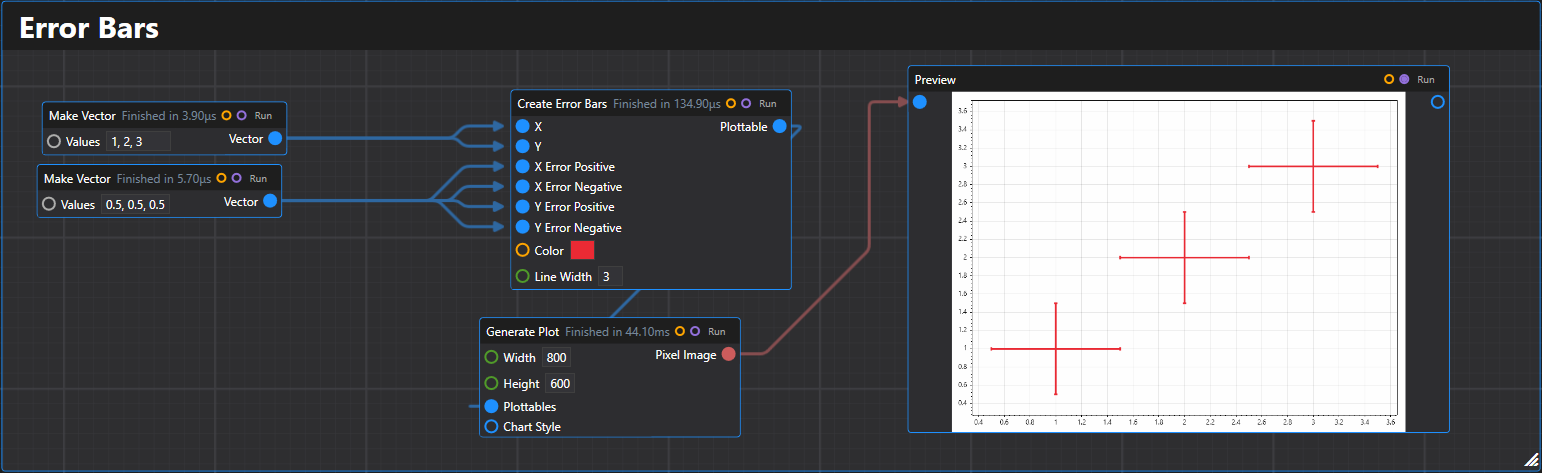Select the Create Error Bars node title
Image resolution: width=1542 pixels, height=473 pixels.
coord(562,103)
